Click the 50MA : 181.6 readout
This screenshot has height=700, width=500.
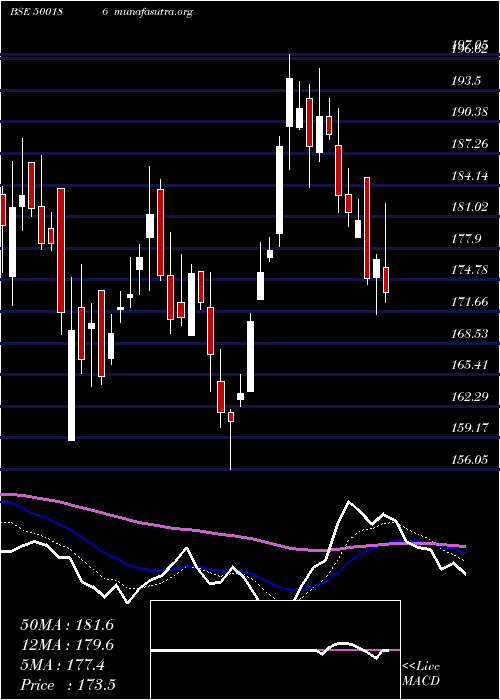point(67,625)
